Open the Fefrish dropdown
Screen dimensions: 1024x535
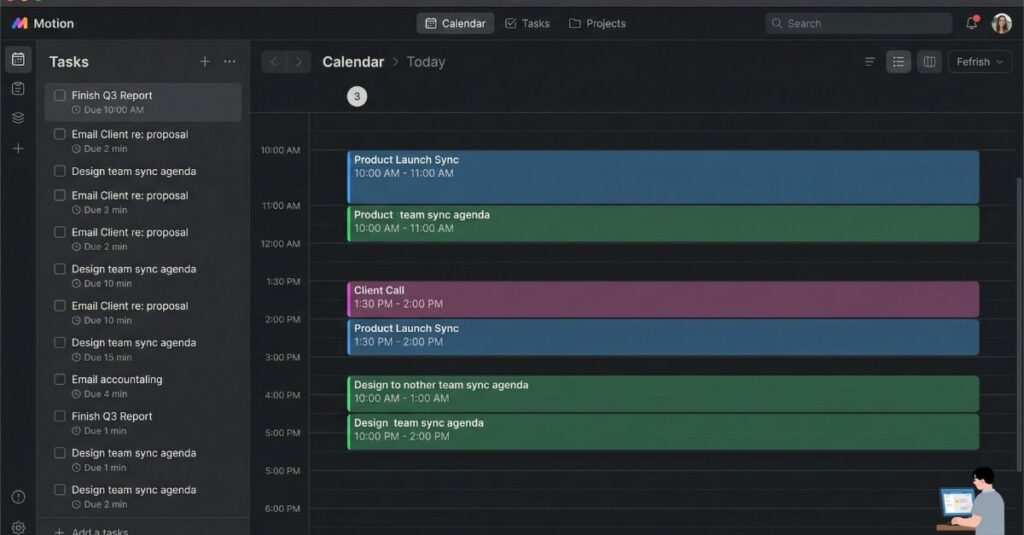(x=980, y=62)
